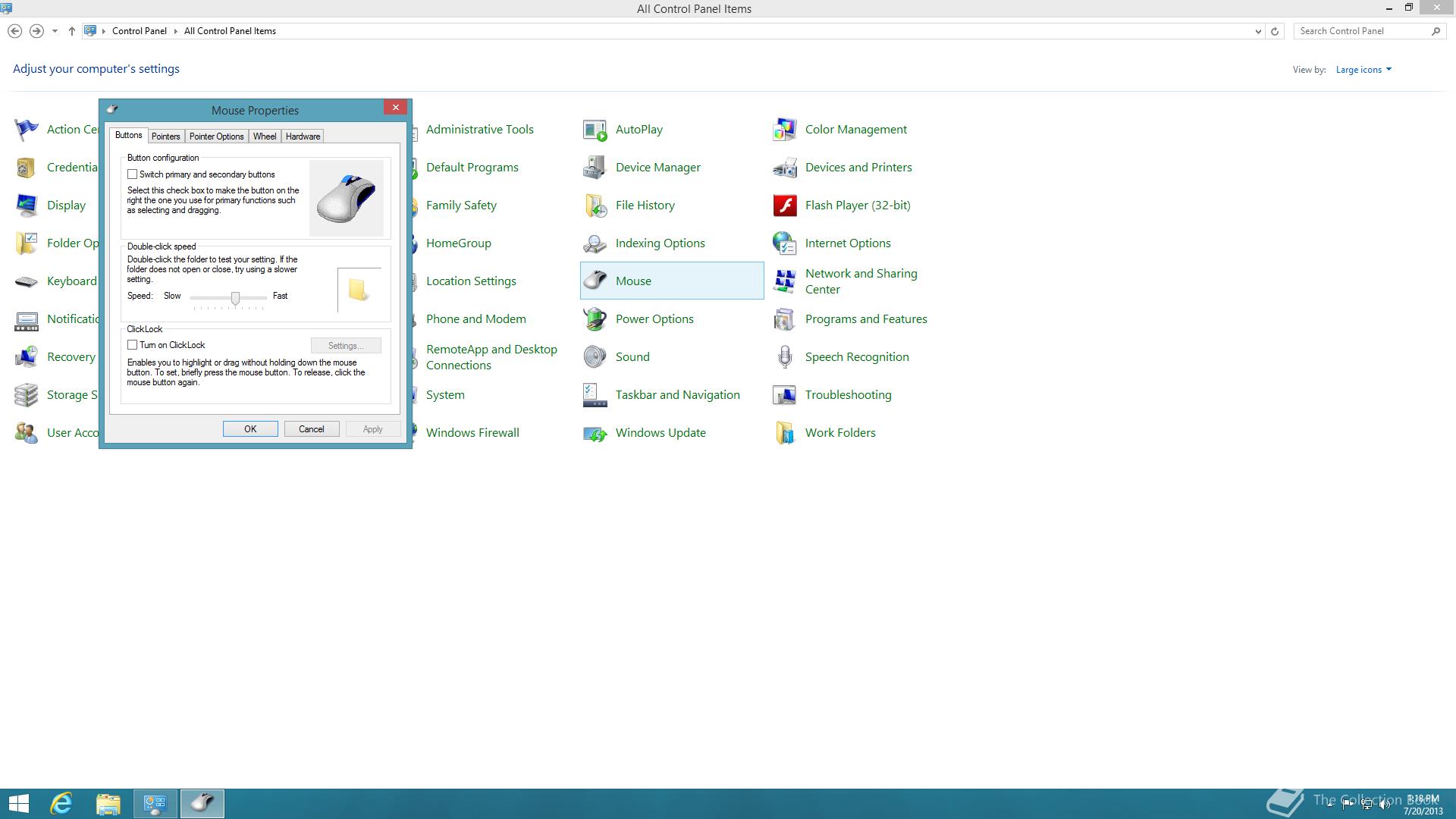Switch to the Wheel tab

(x=265, y=136)
